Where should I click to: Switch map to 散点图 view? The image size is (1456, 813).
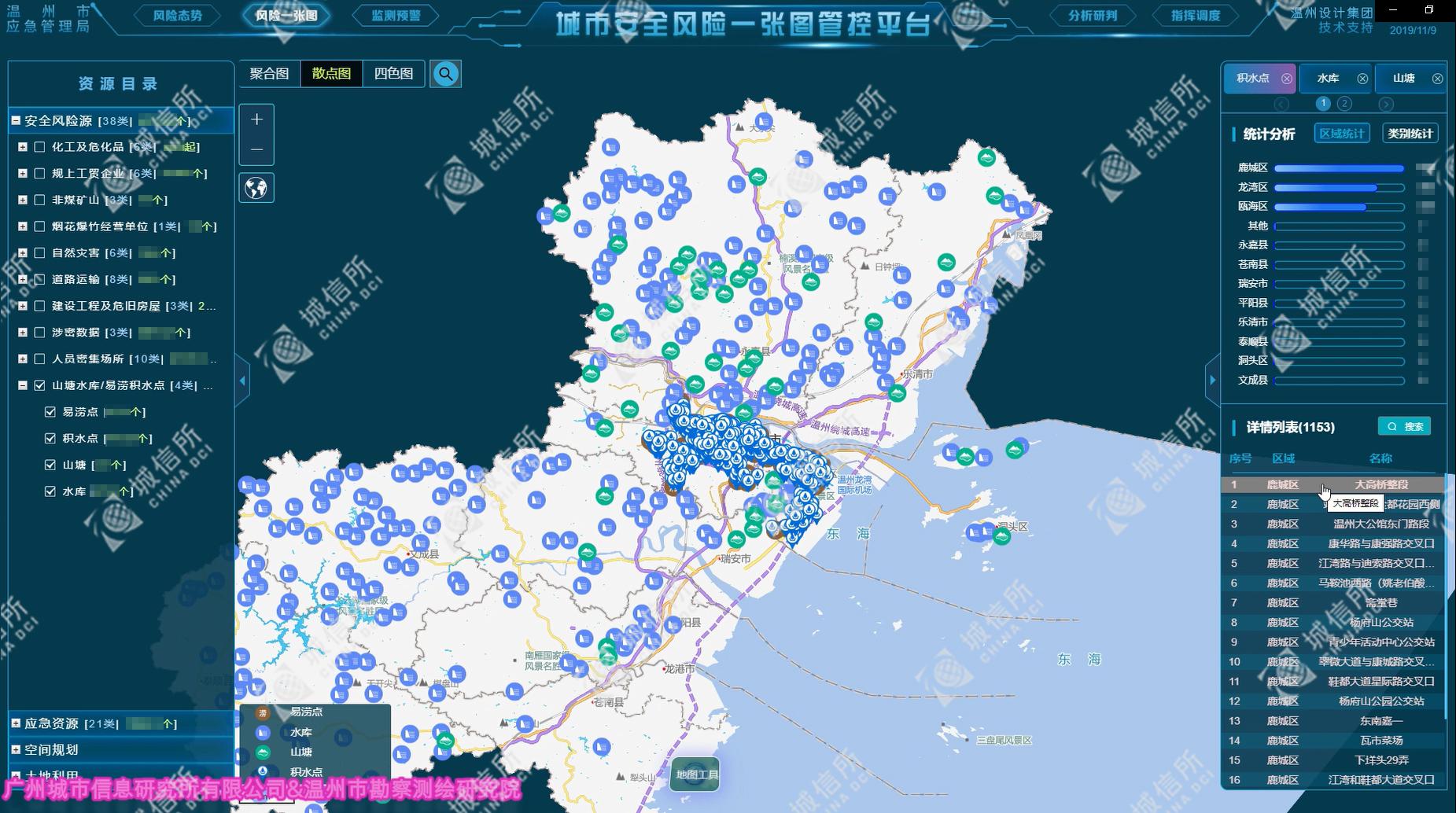331,74
